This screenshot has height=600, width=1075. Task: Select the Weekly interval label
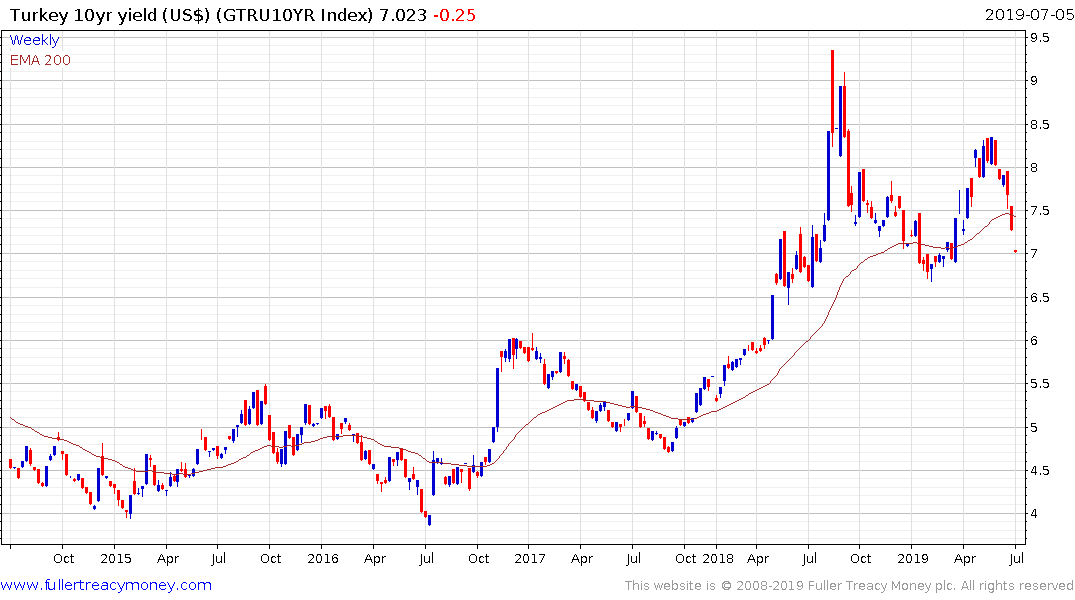[34, 40]
